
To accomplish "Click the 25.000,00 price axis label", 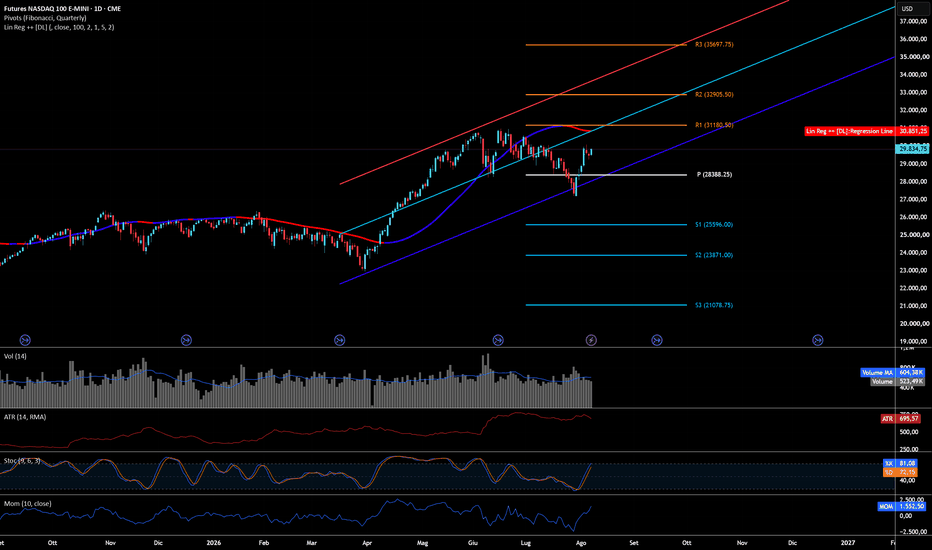I will [x=914, y=235].
